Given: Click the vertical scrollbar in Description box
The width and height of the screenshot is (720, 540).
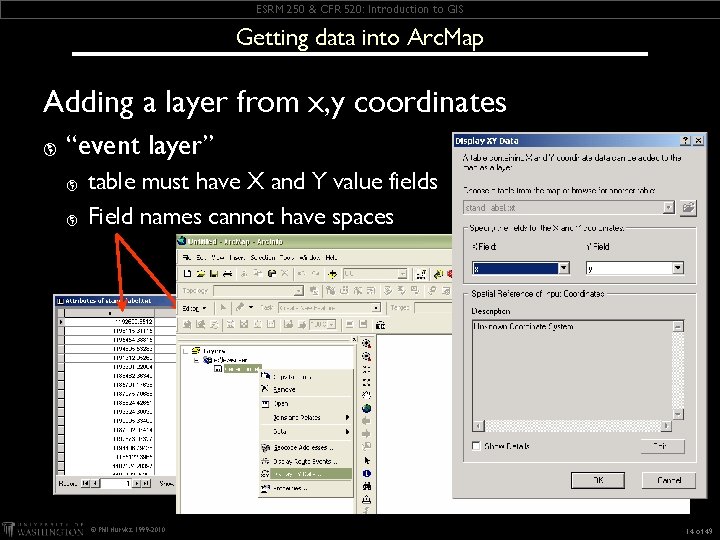Looking at the screenshot, I should [x=678, y=370].
